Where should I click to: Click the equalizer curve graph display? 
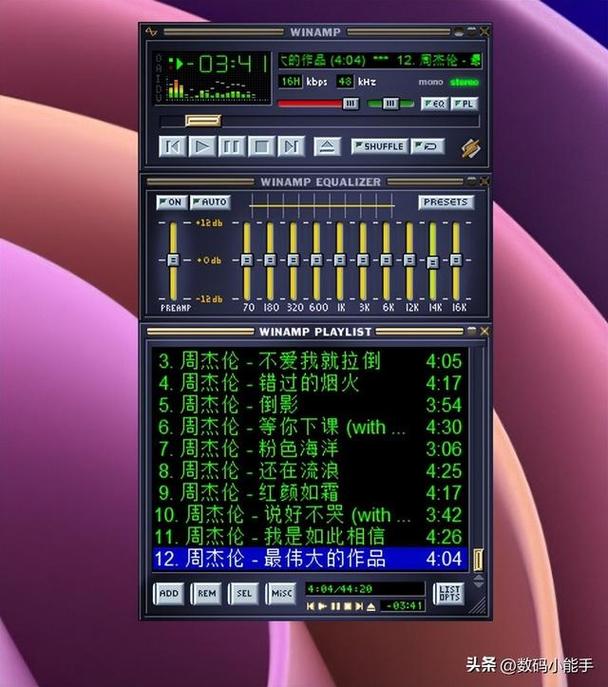point(322,205)
